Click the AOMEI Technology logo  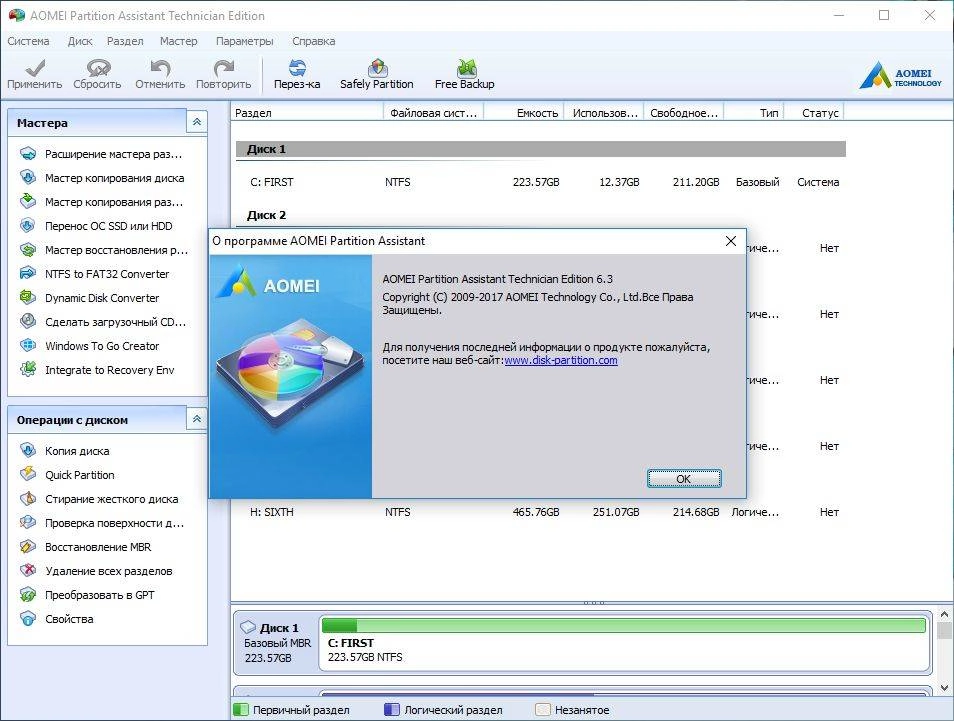900,75
